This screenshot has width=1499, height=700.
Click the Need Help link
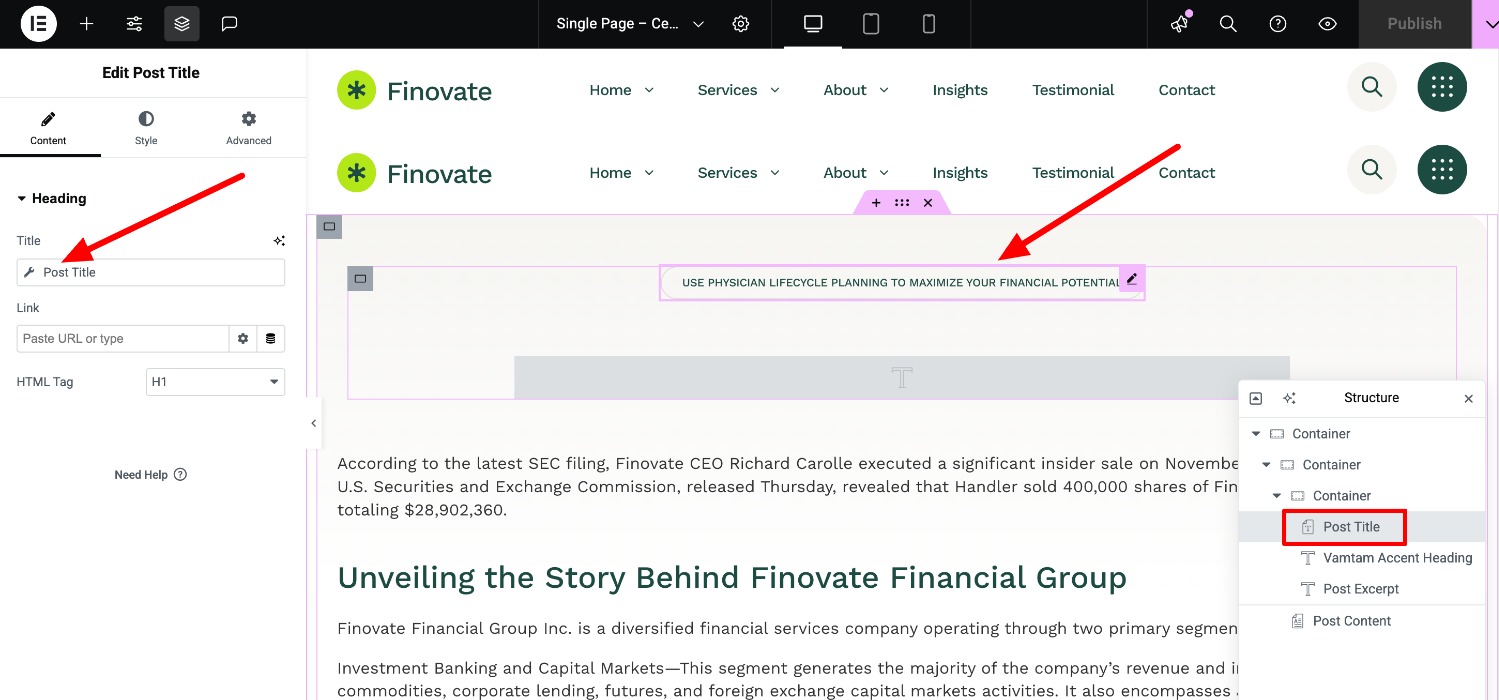[x=150, y=475]
